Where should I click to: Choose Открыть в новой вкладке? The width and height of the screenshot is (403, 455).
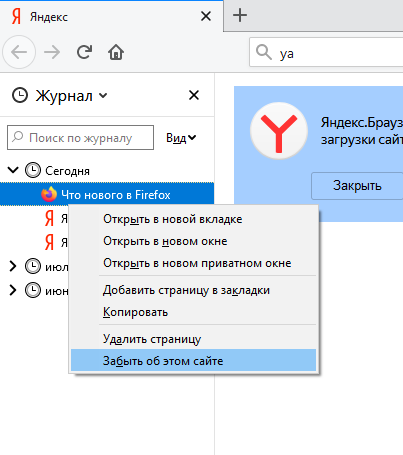point(193,219)
